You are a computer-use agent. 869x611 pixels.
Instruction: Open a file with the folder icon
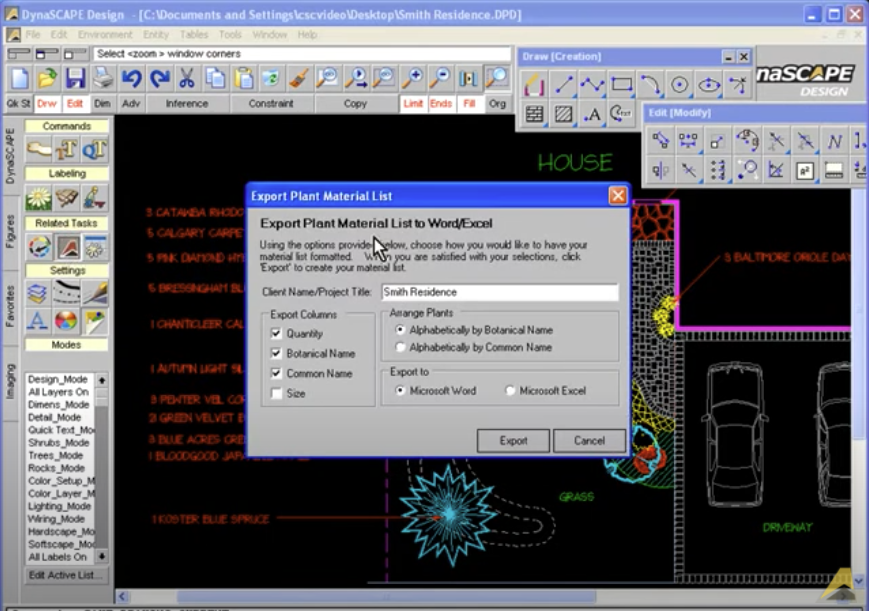pyautogui.click(x=48, y=78)
